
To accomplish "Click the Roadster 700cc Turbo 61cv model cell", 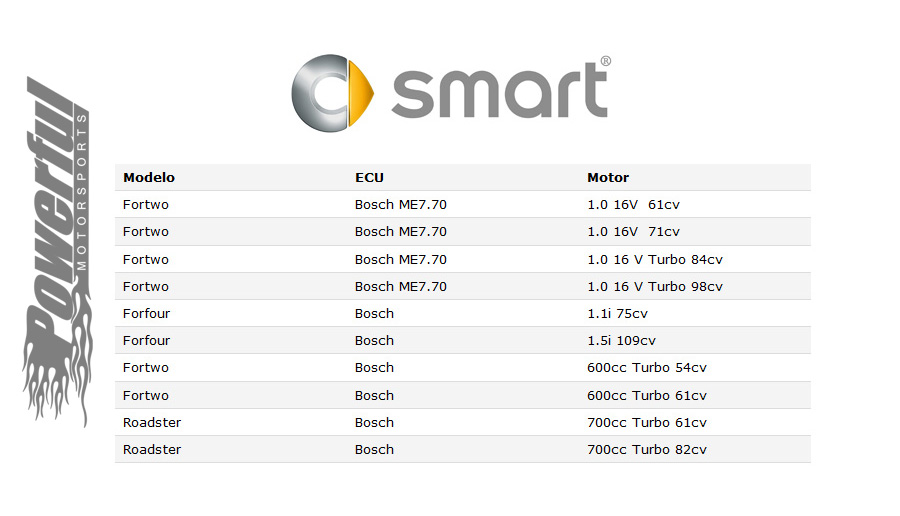I will 152,422.
